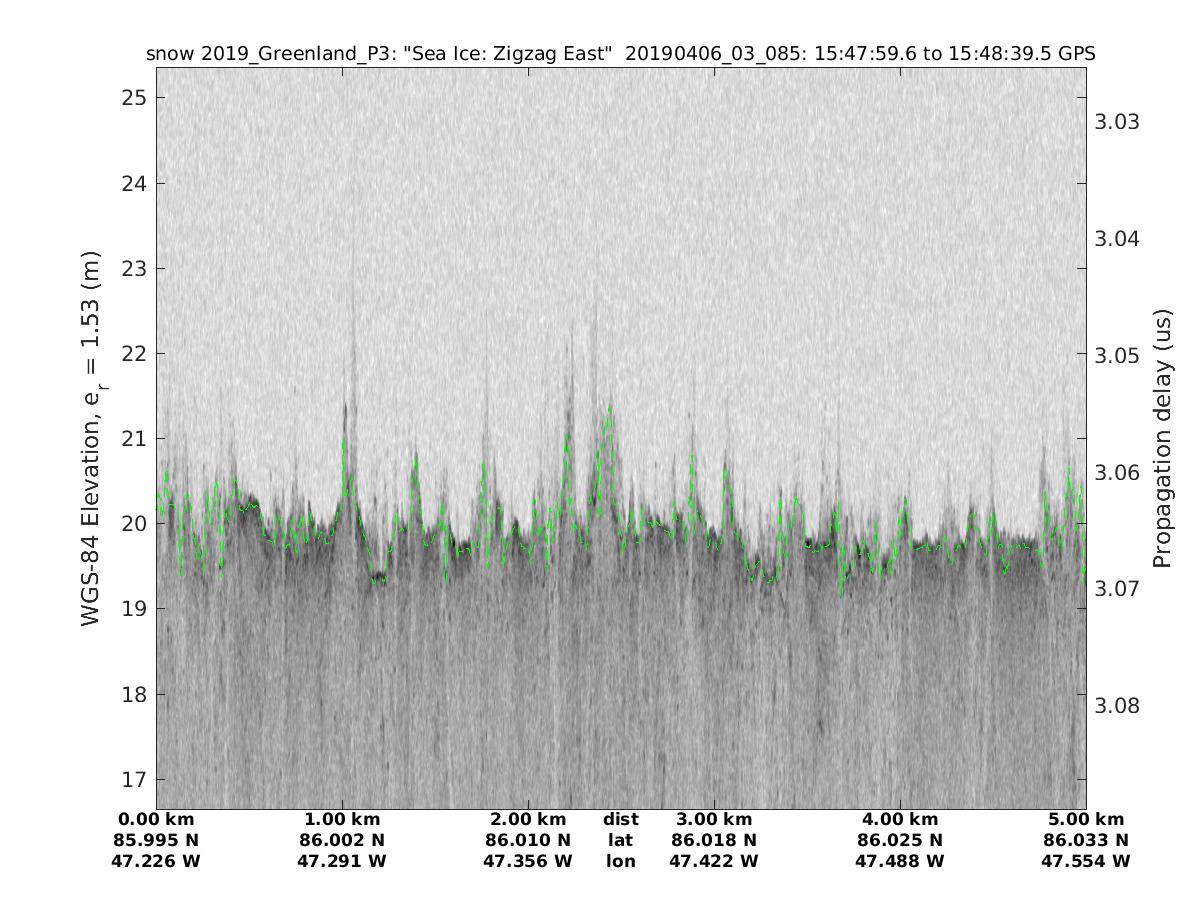This screenshot has width=1200, height=900.
Task: Click the 3.07 propagation delay tick
Action: [1118, 589]
